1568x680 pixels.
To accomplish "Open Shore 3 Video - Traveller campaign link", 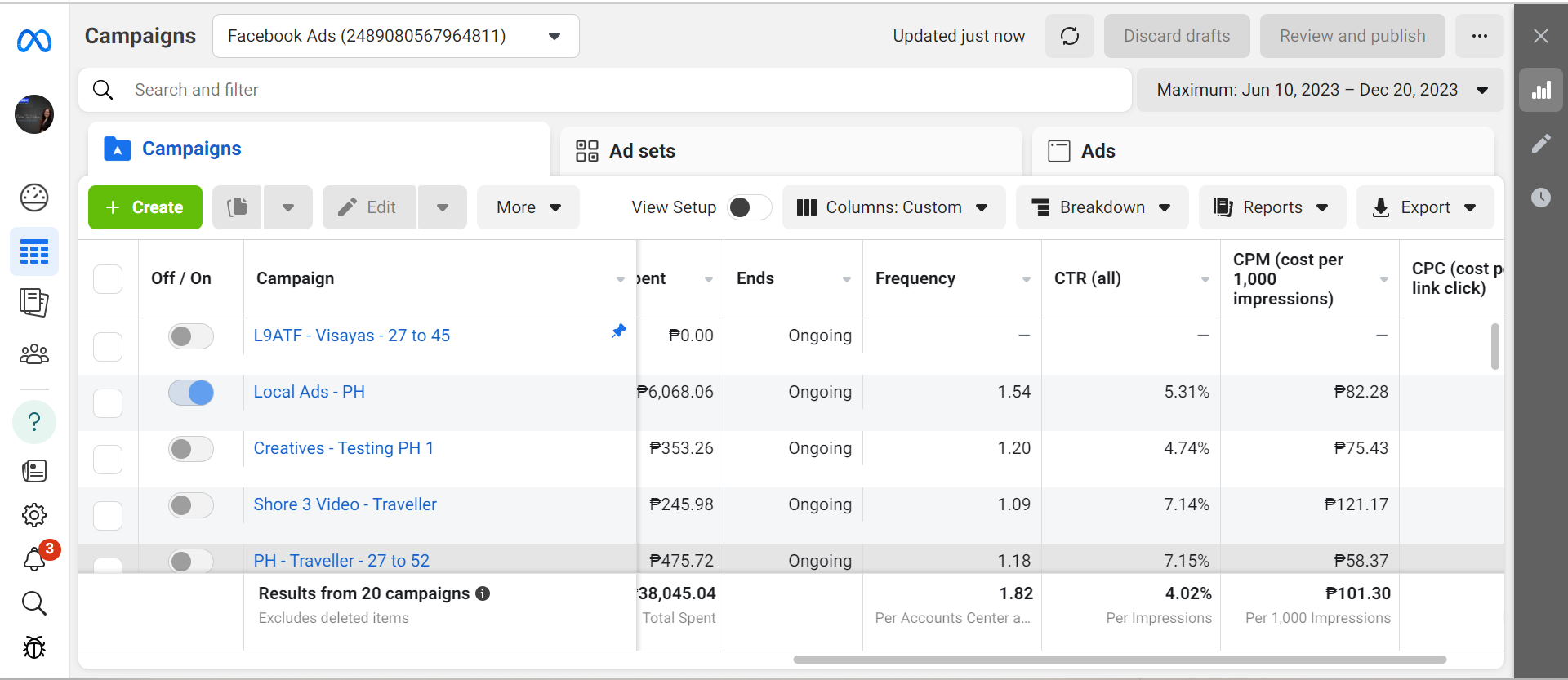I will point(345,504).
